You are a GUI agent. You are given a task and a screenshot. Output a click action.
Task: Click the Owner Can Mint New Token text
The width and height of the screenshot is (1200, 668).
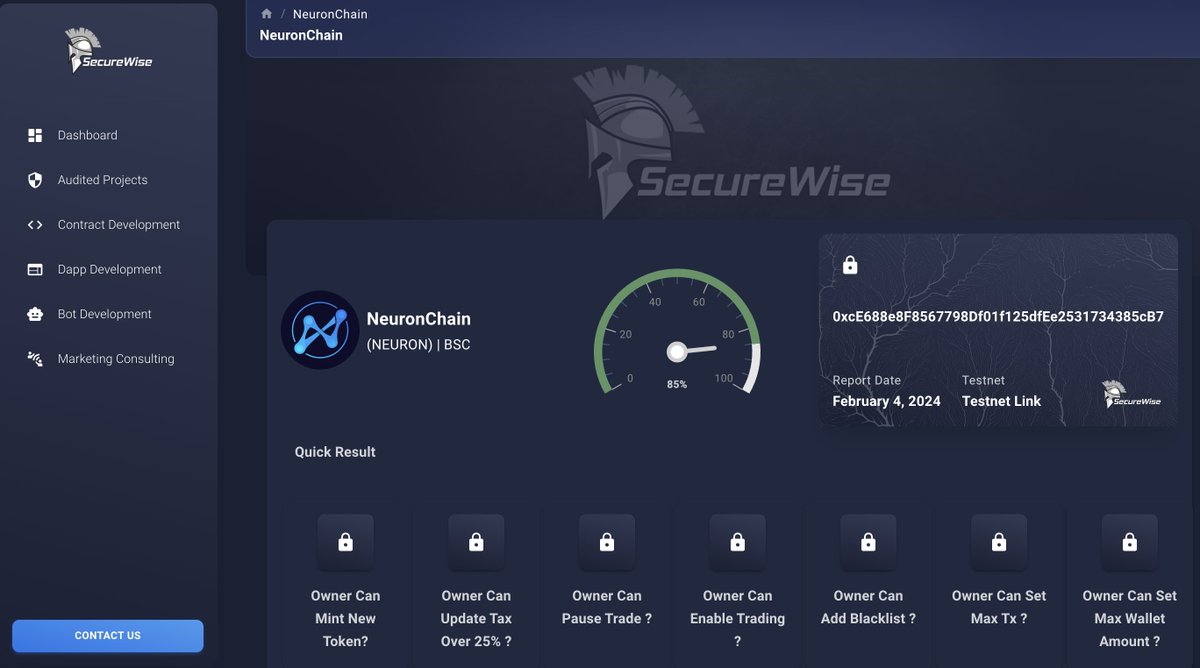[346, 618]
